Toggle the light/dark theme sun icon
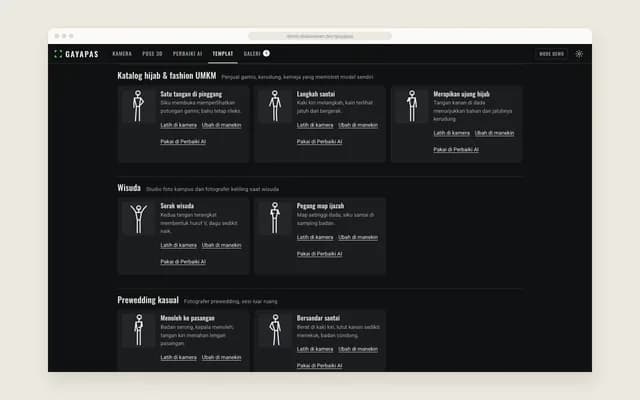The height and width of the screenshot is (400, 640). pos(579,54)
